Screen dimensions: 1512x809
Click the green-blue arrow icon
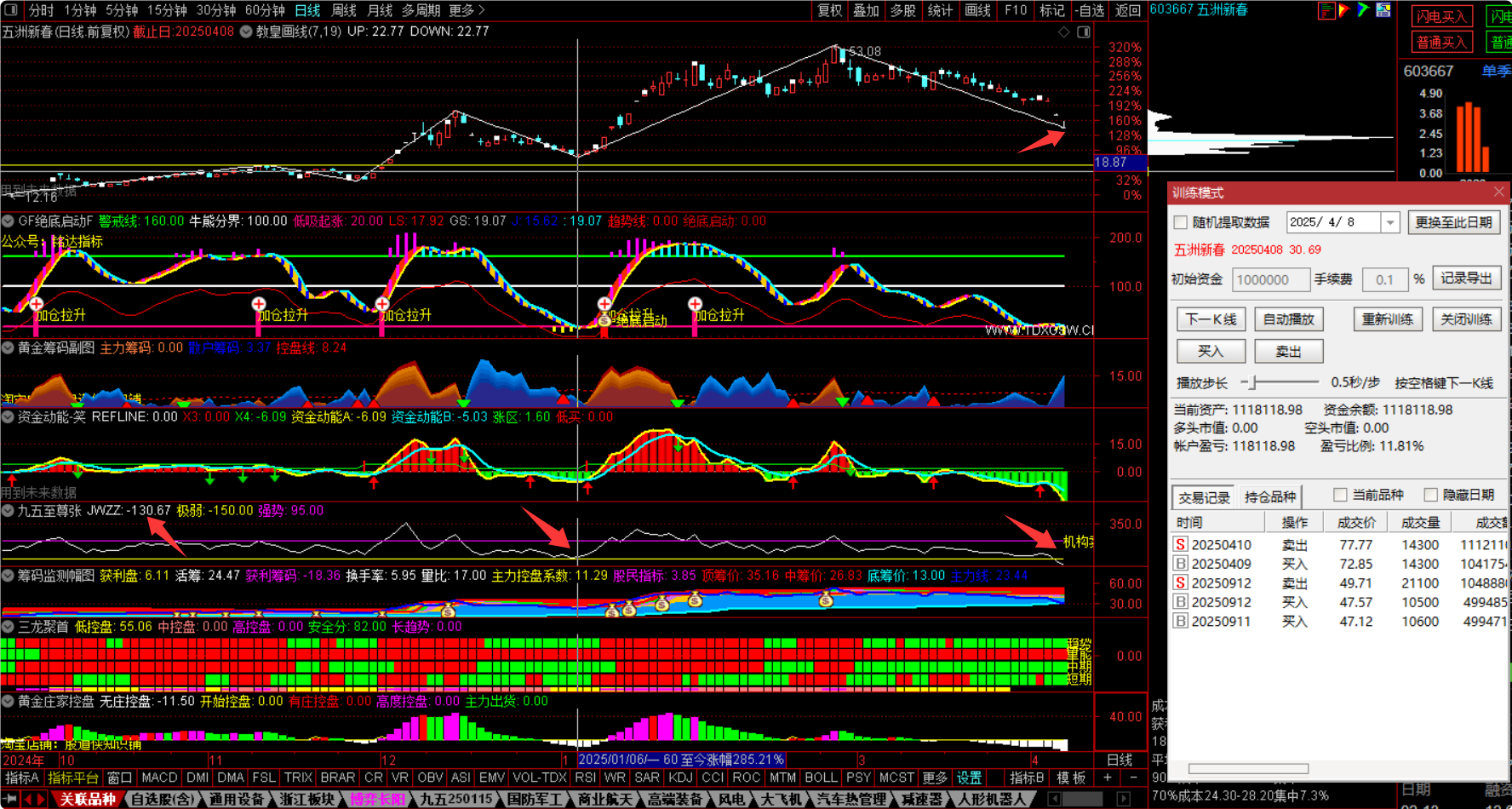pos(1363,10)
